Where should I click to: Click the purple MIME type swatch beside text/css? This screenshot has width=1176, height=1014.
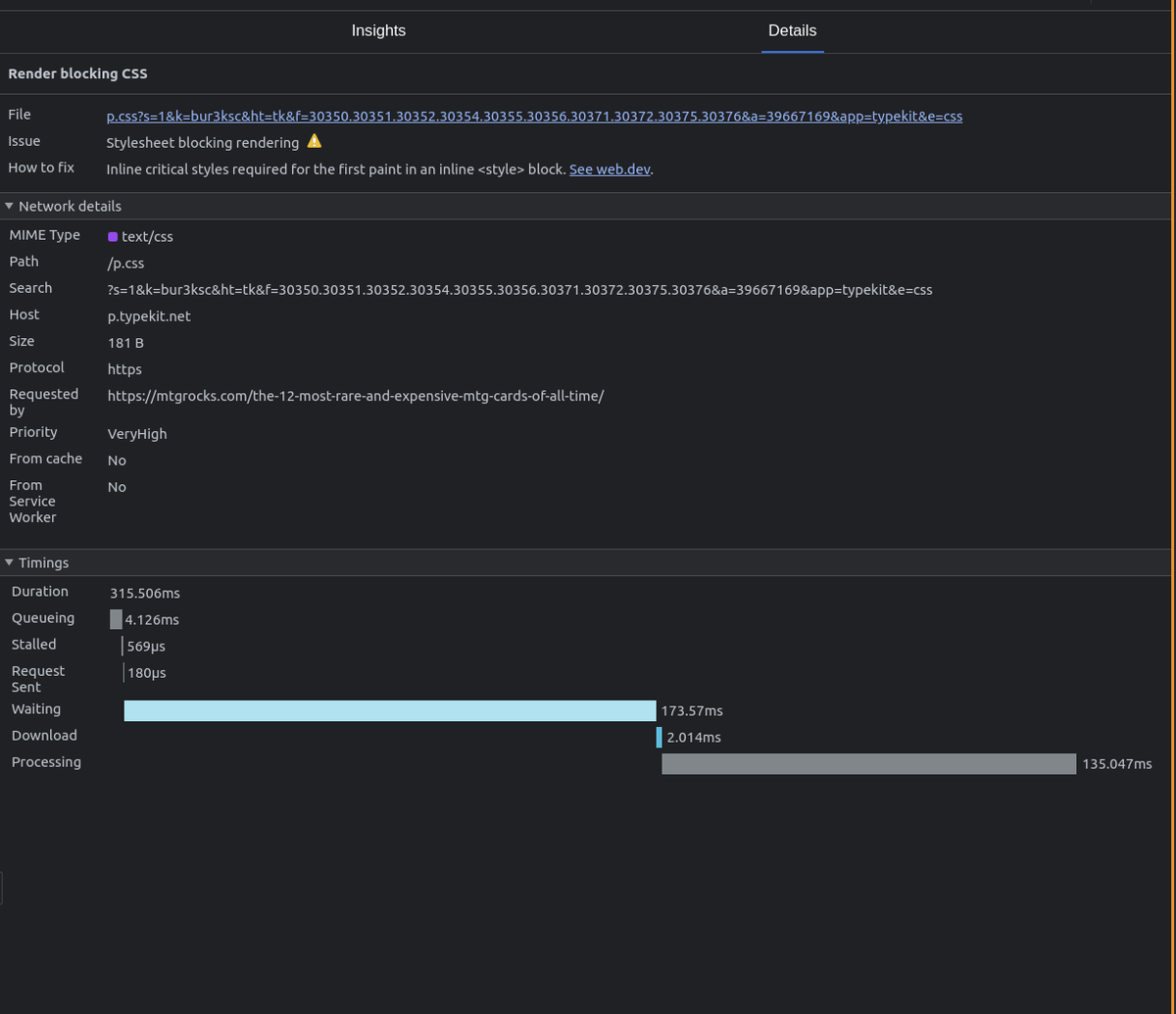(x=113, y=236)
